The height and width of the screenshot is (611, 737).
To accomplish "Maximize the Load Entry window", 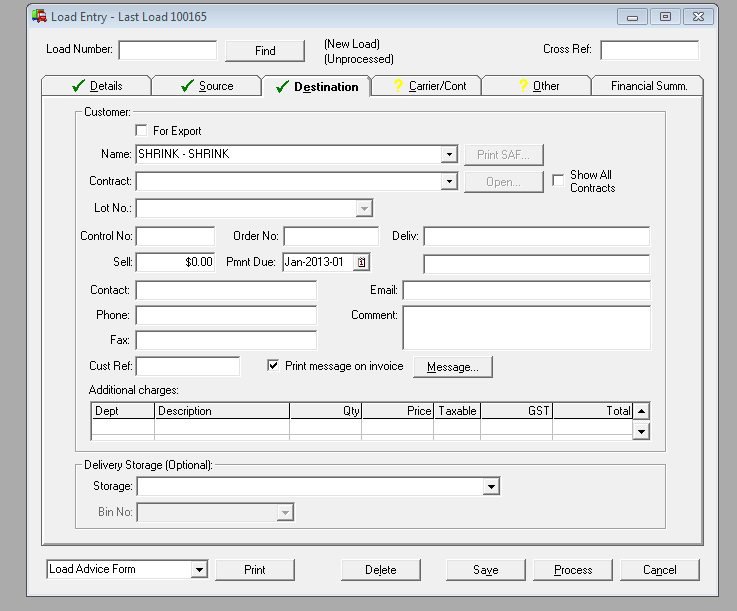I will click(665, 17).
